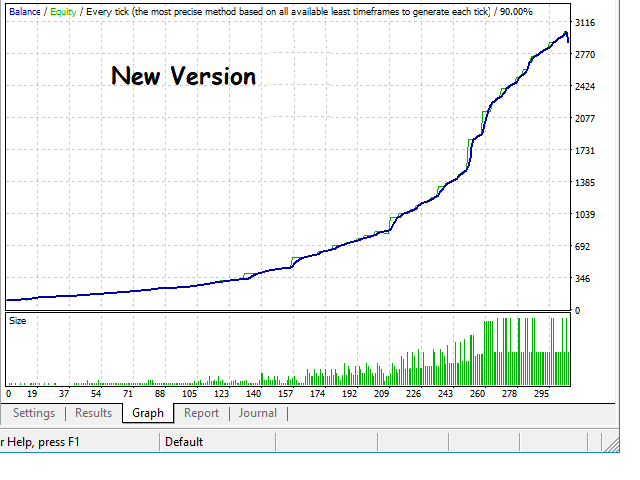The image size is (640, 480).
Task: Click the green Equity legend label
Action: point(63,12)
